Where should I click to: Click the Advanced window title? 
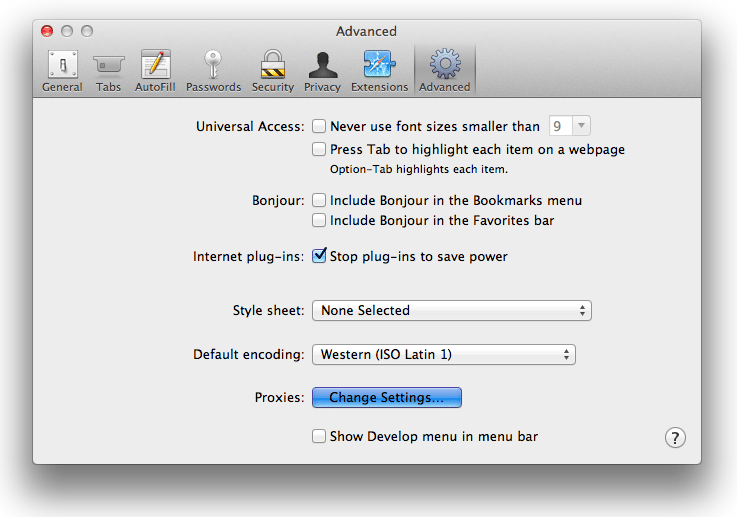pos(366,31)
